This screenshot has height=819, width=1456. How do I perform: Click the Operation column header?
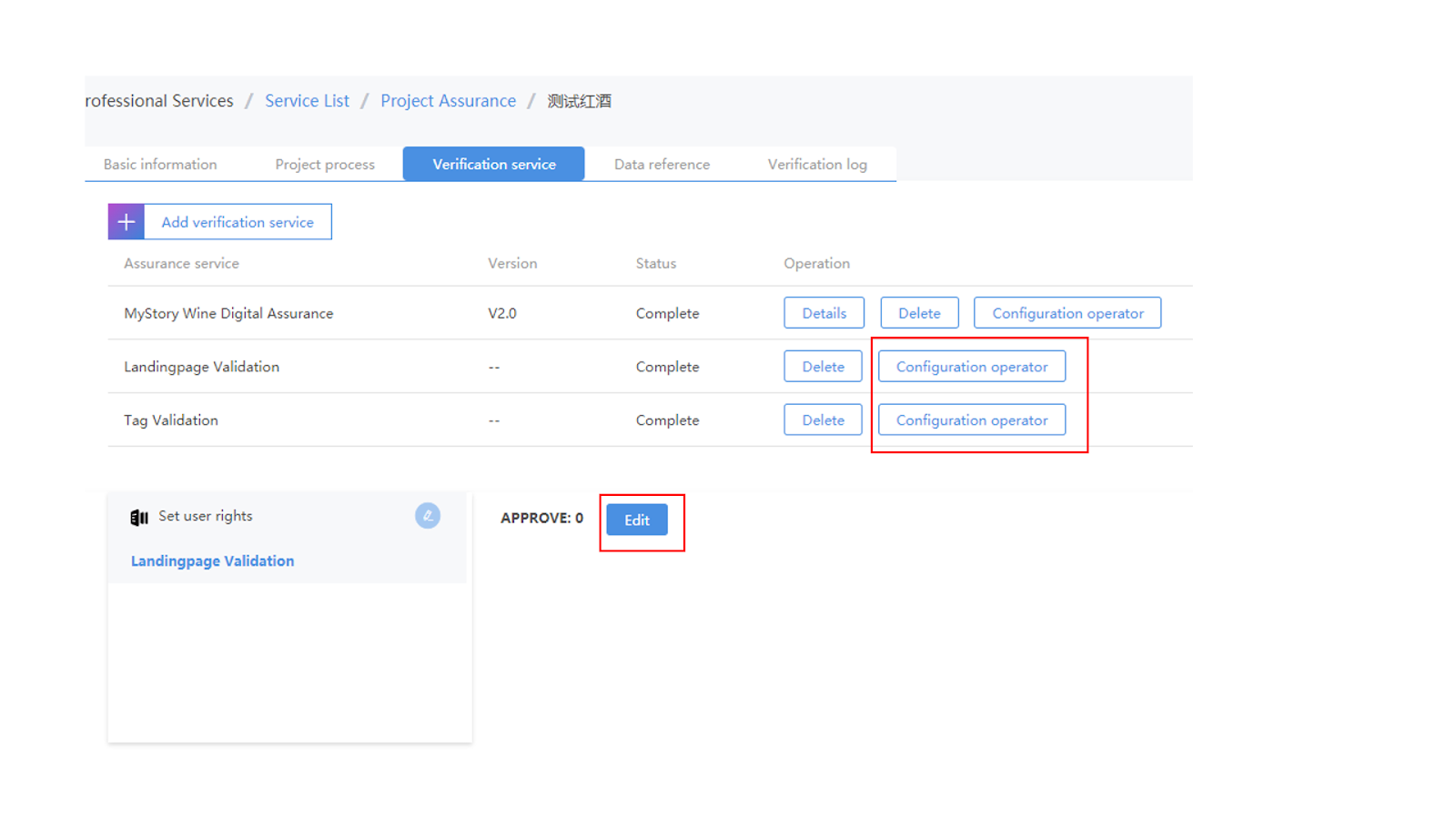pos(817,263)
